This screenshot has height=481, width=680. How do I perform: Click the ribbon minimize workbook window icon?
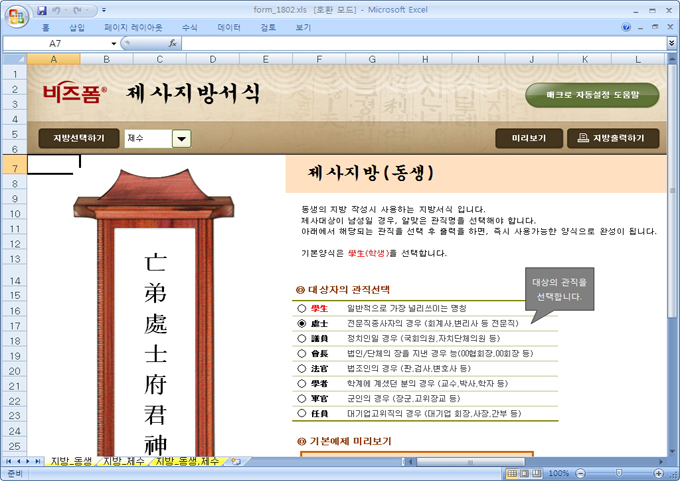(641, 27)
